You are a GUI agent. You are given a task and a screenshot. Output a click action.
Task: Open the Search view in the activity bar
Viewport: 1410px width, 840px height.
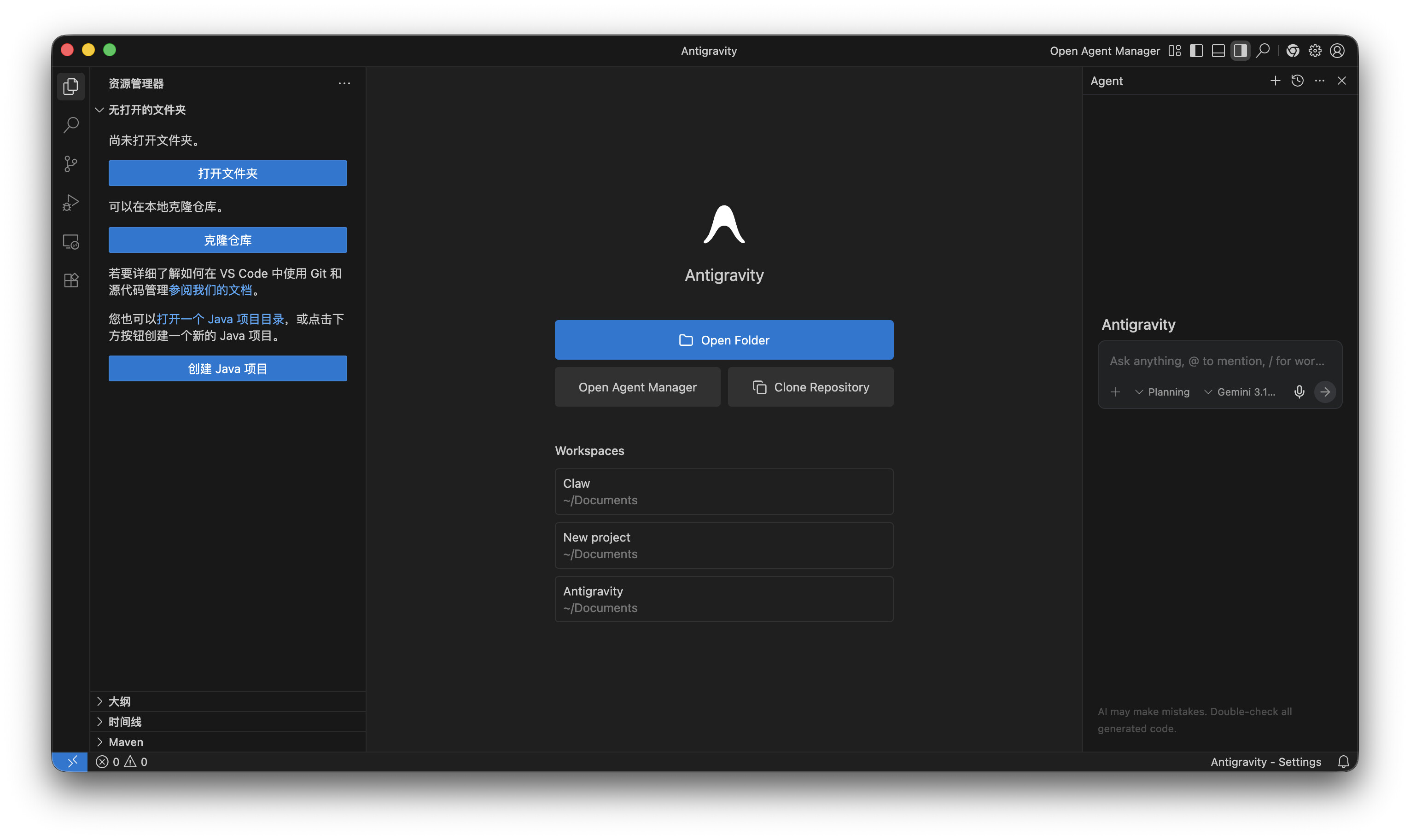[71, 125]
